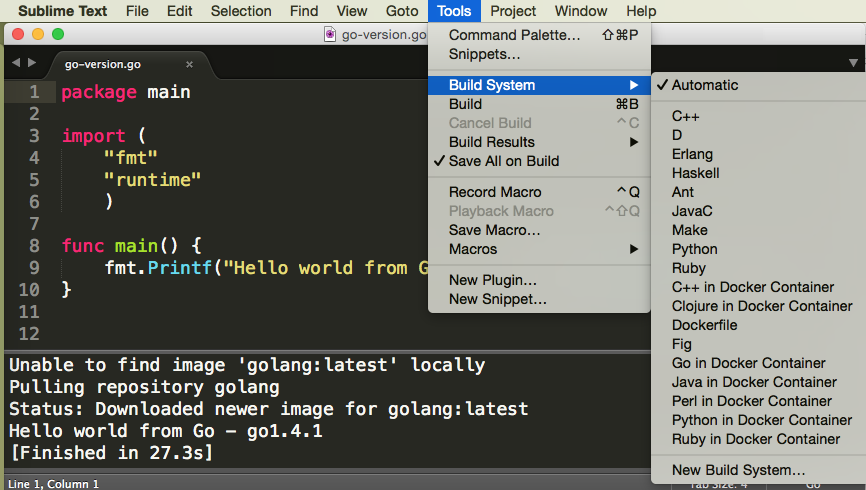Choose New Snippet… menu item
The image size is (866, 490).
point(539,299)
